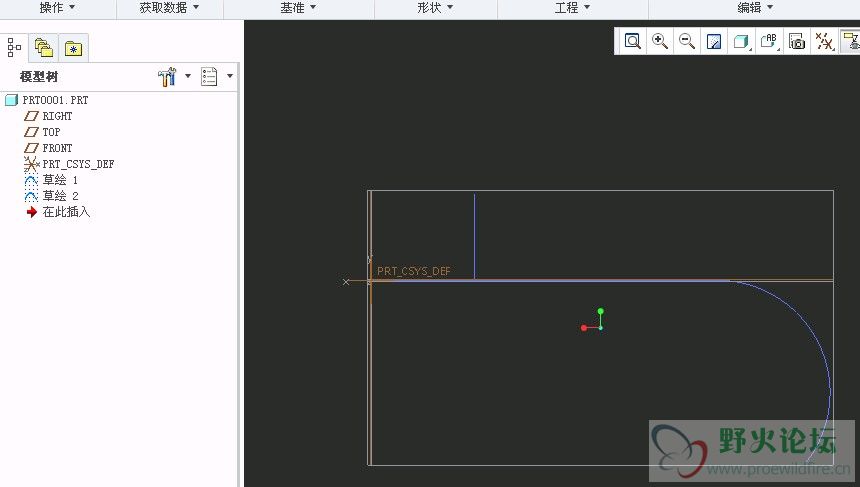Click the red insert-here arrow icon

tap(31, 212)
